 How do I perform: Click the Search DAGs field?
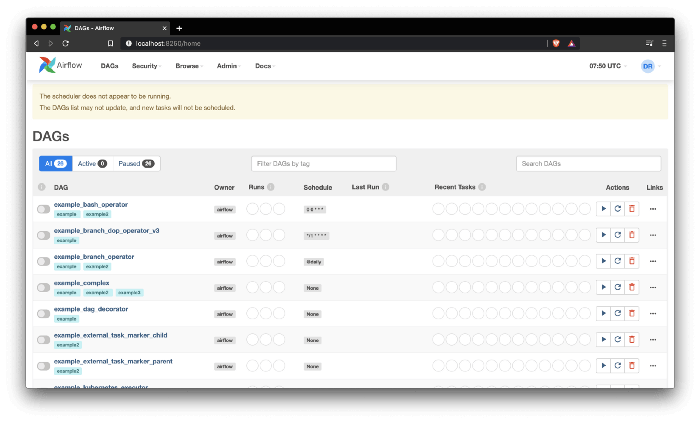coord(588,163)
